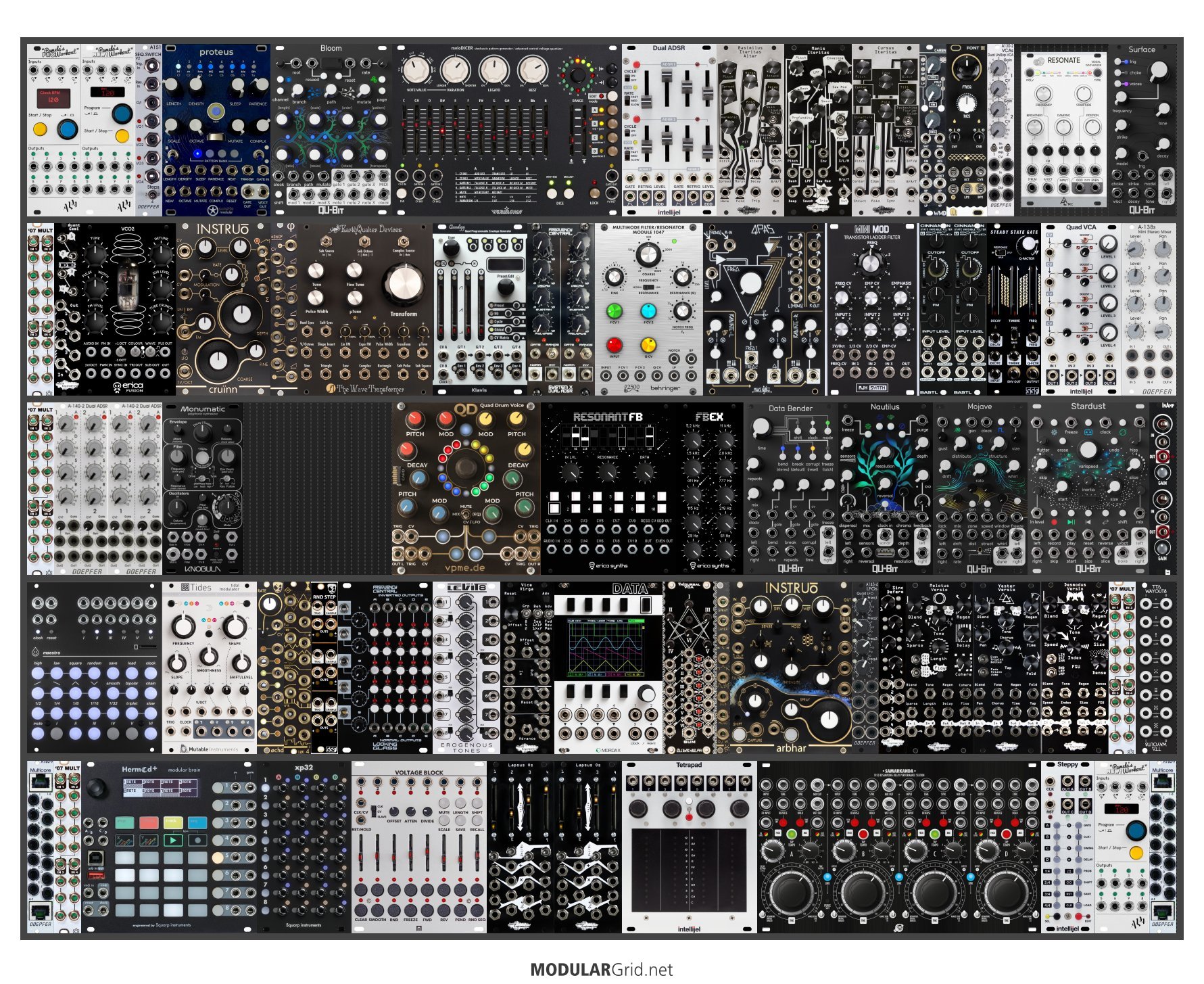Click the corrupt button on Data Bender

point(813,456)
